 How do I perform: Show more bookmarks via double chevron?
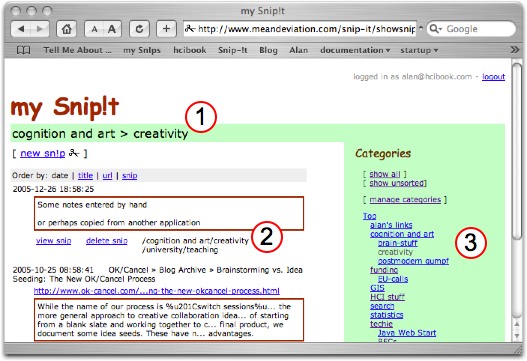click(514, 50)
